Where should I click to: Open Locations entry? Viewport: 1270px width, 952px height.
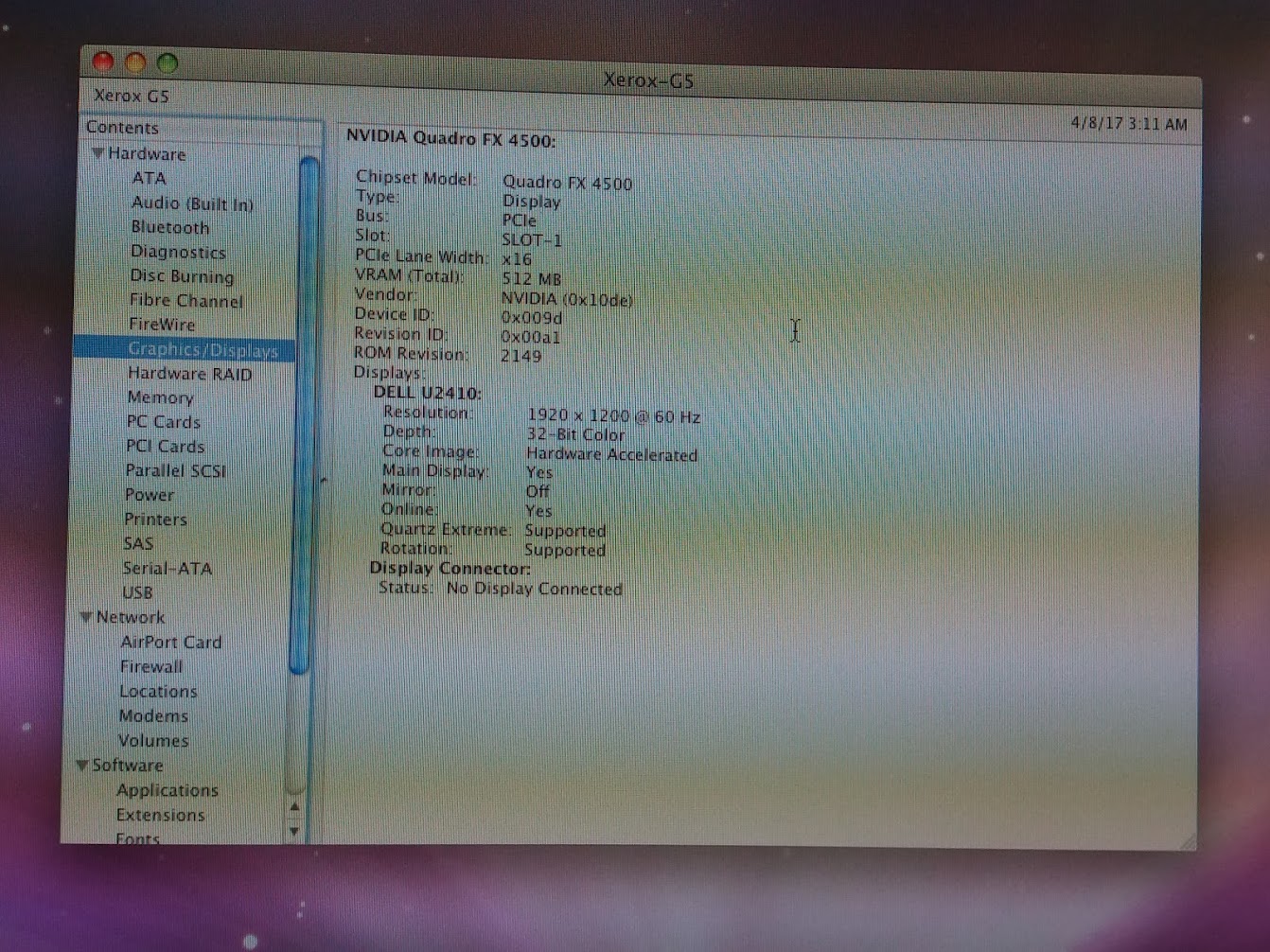tap(158, 691)
